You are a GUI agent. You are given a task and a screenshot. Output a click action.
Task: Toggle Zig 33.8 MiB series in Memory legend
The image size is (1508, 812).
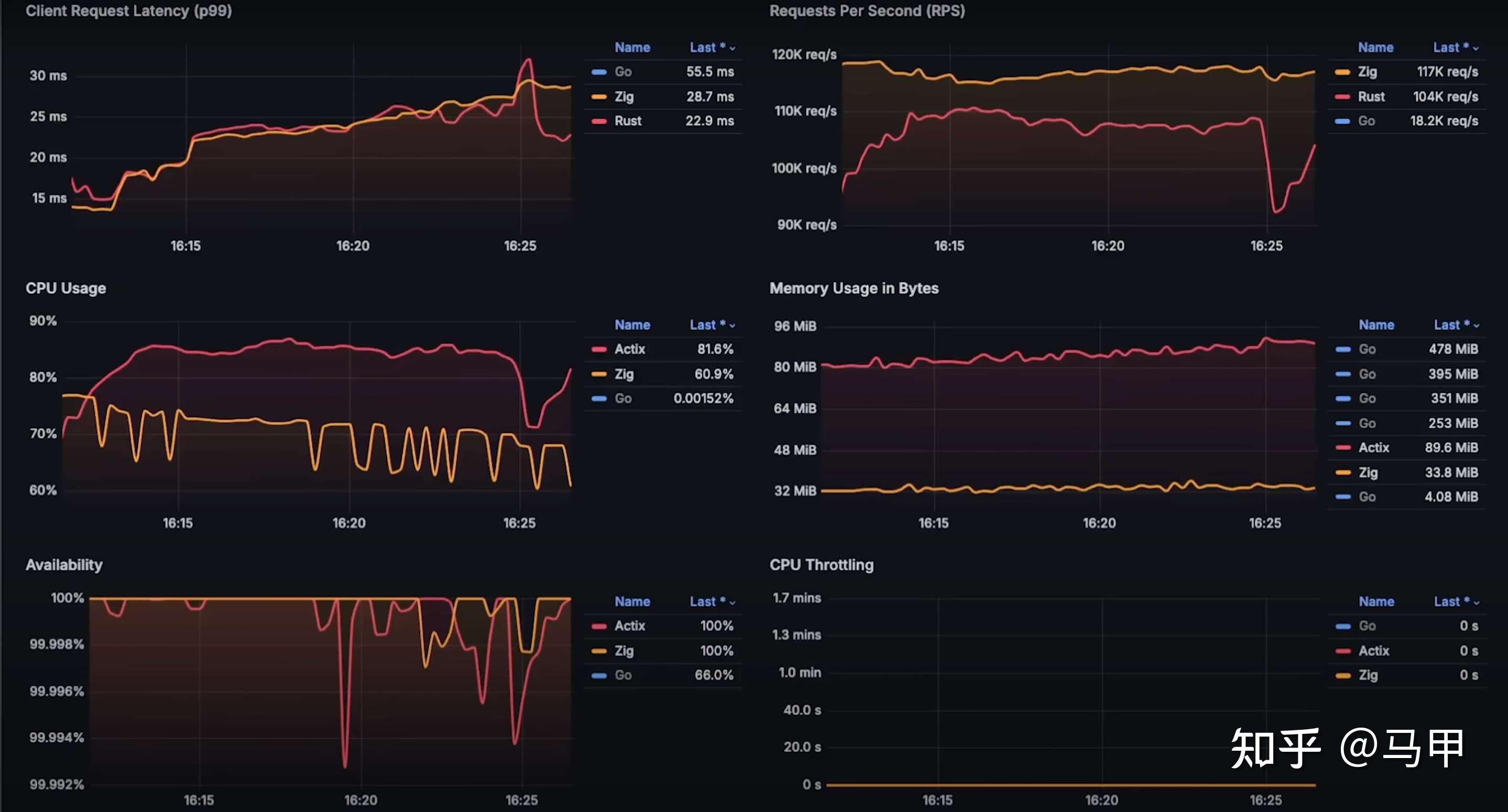[x=1368, y=473]
